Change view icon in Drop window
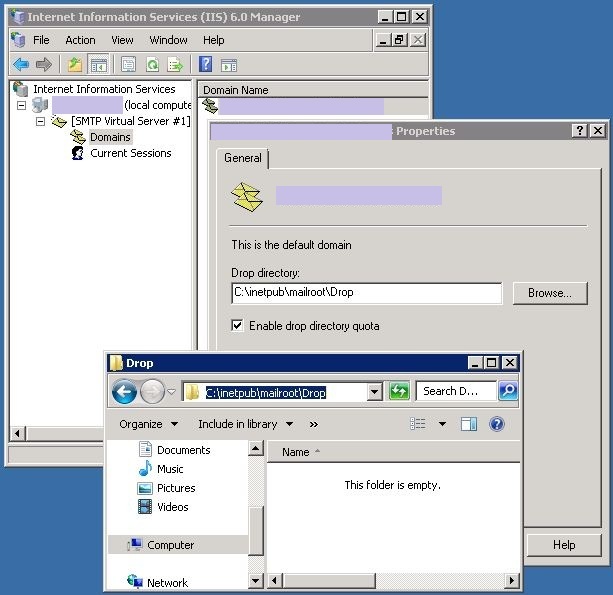This screenshot has width=613, height=595. coord(418,424)
